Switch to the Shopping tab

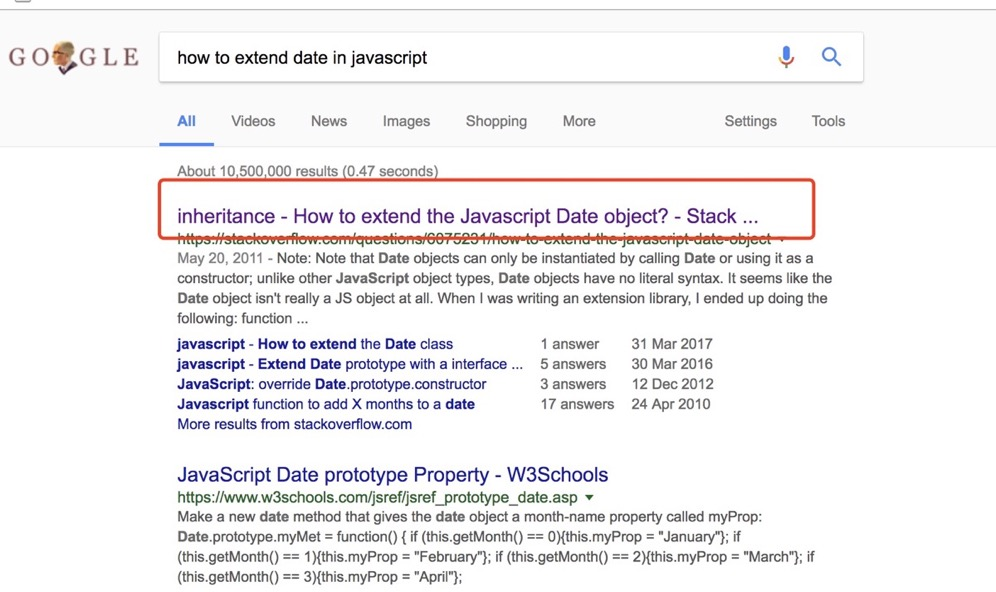coord(496,121)
